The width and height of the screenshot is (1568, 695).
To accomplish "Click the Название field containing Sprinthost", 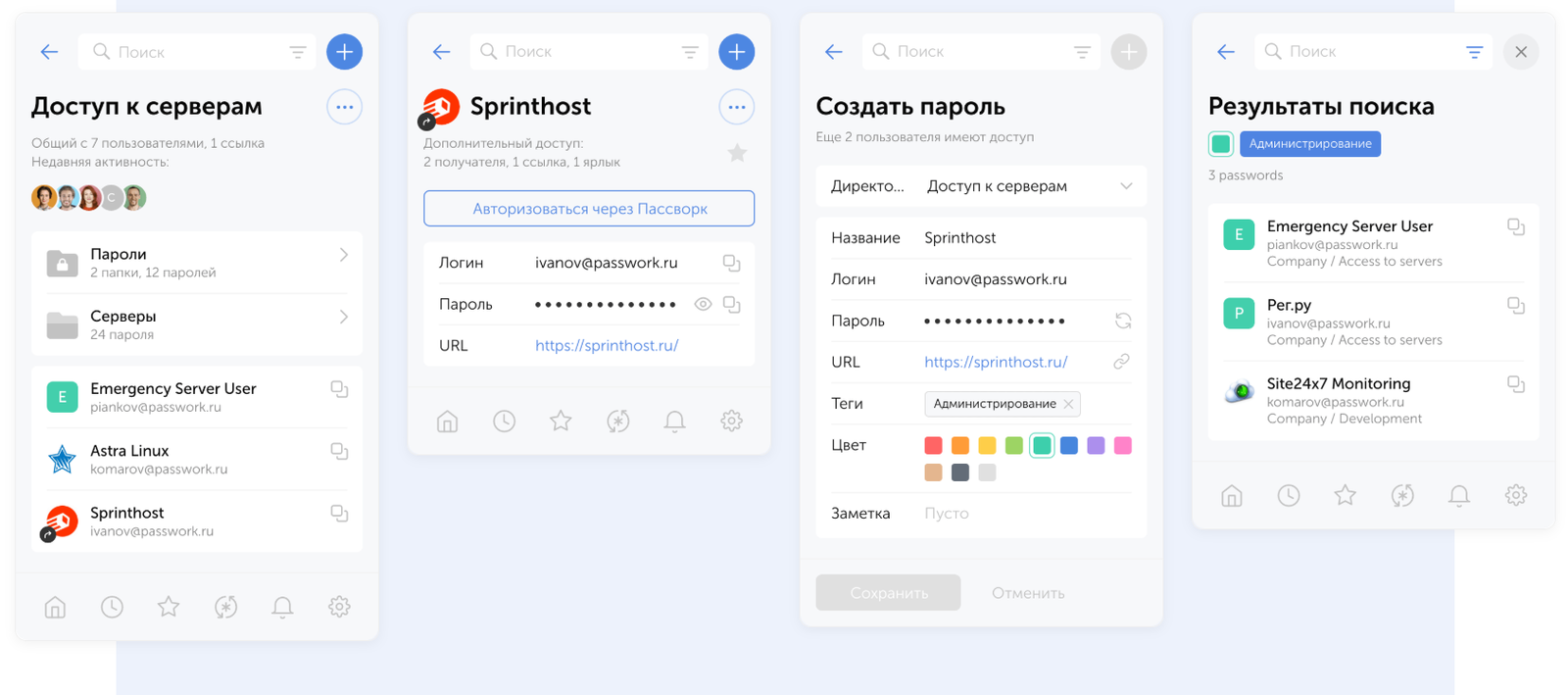I will (x=981, y=238).
